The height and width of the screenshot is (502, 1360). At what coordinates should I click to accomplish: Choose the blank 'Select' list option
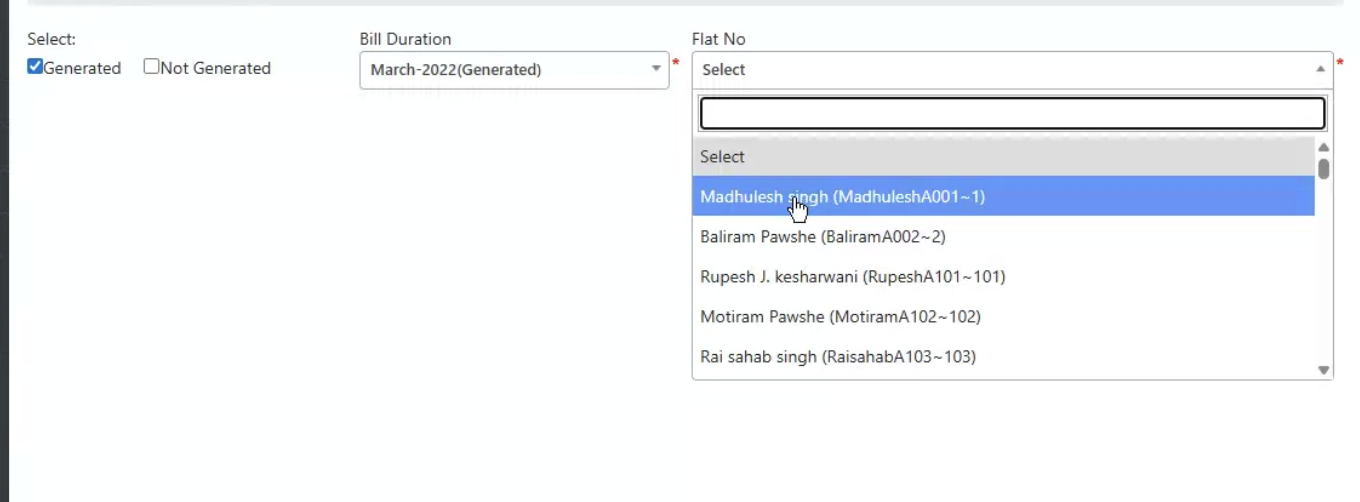(1003, 157)
